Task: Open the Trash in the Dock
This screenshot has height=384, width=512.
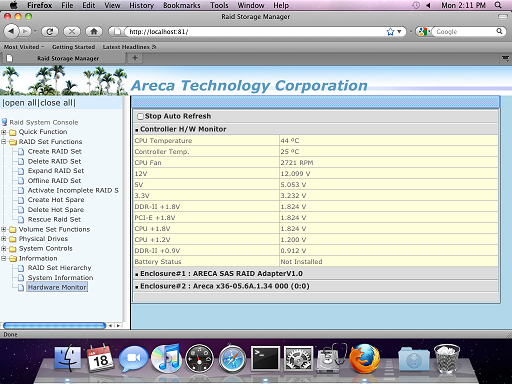Action: click(x=447, y=358)
